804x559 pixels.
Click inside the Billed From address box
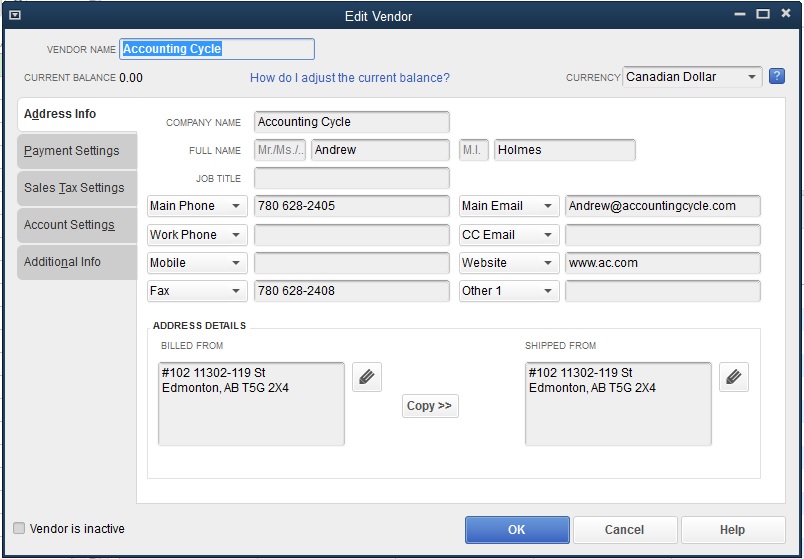click(x=251, y=404)
